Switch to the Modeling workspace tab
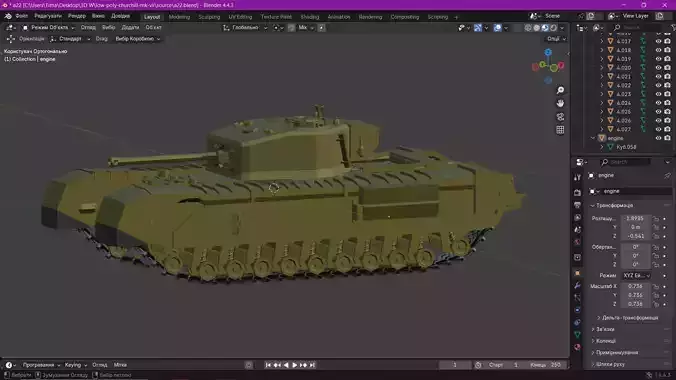 [179, 17]
